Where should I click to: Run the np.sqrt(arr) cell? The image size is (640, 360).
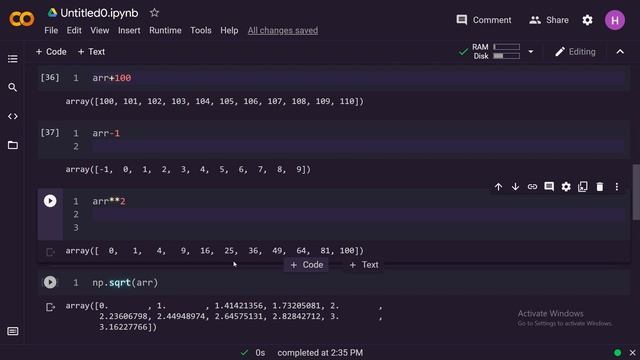[50, 282]
